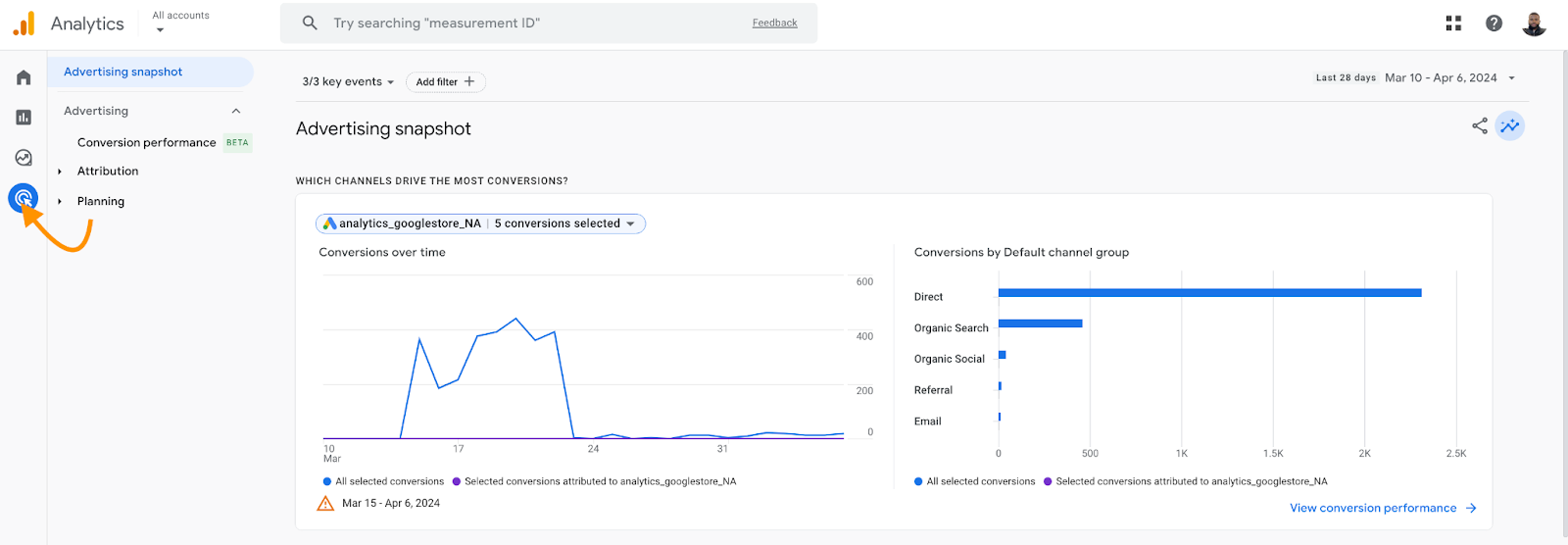Select the Advertising icon in sidebar
1568x545 pixels.
(x=24, y=199)
